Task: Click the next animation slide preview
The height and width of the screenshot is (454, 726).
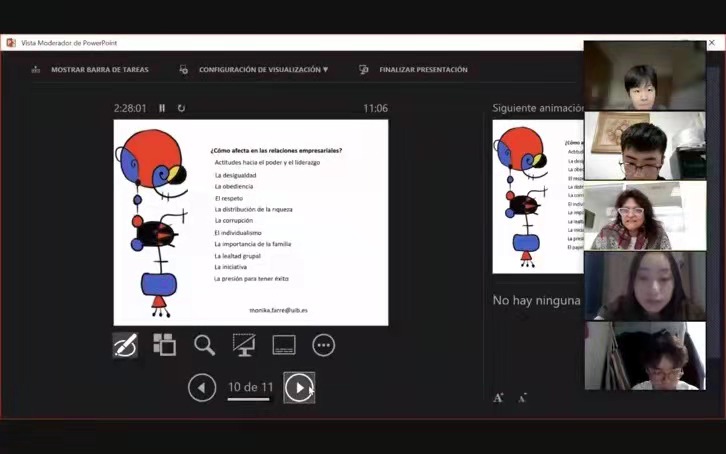Action: point(538,197)
